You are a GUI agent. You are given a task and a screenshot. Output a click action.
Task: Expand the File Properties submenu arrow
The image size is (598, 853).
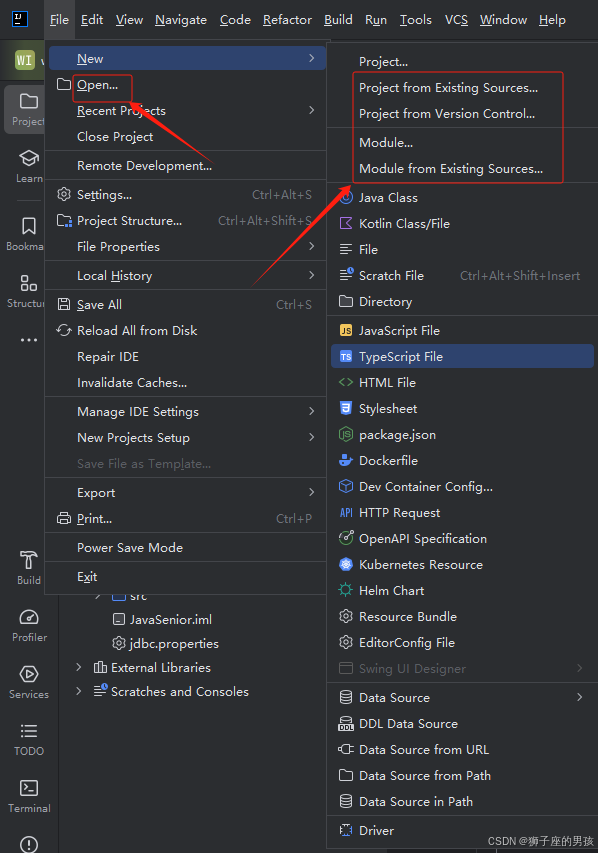pyautogui.click(x=311, y=246)
